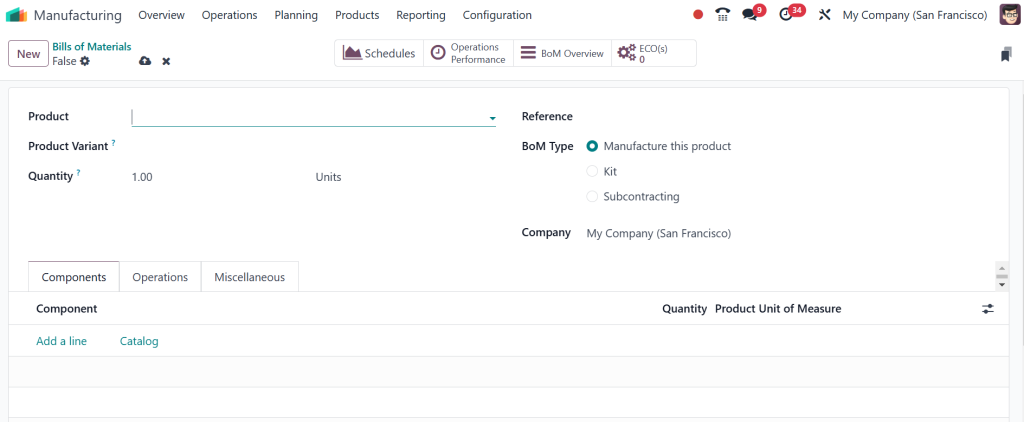The image size is (1024, 422).
Task: Click the bookmark icon at right
Action: click(x=1006, y=55)
